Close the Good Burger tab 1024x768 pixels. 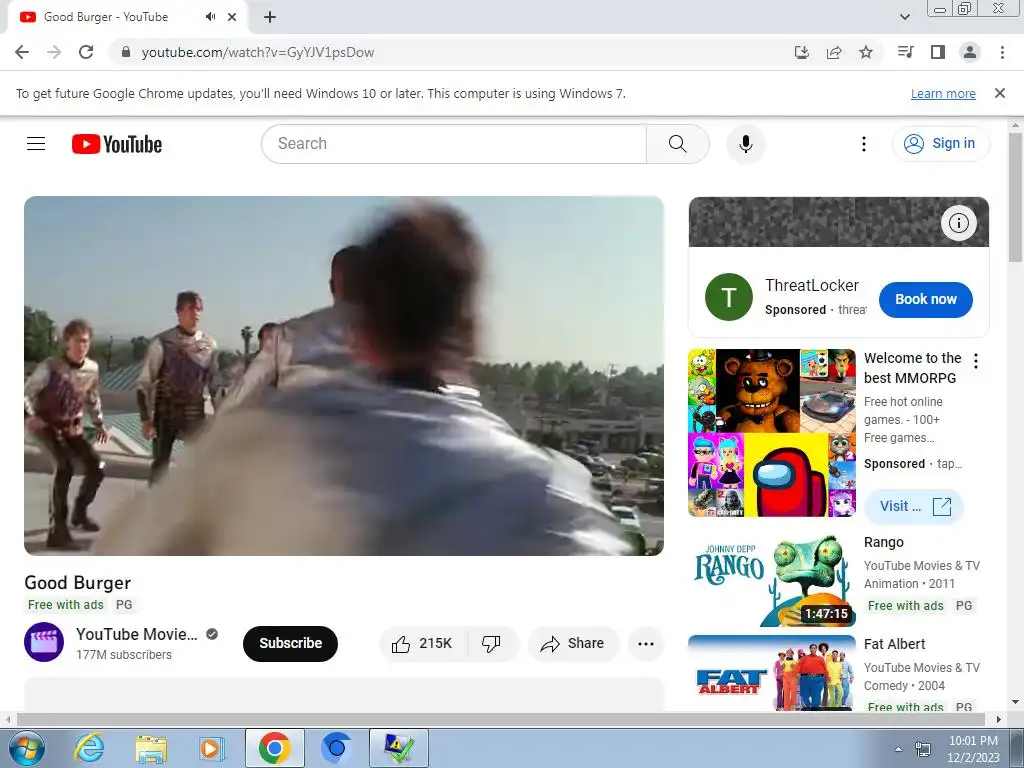tap(232, 17)
